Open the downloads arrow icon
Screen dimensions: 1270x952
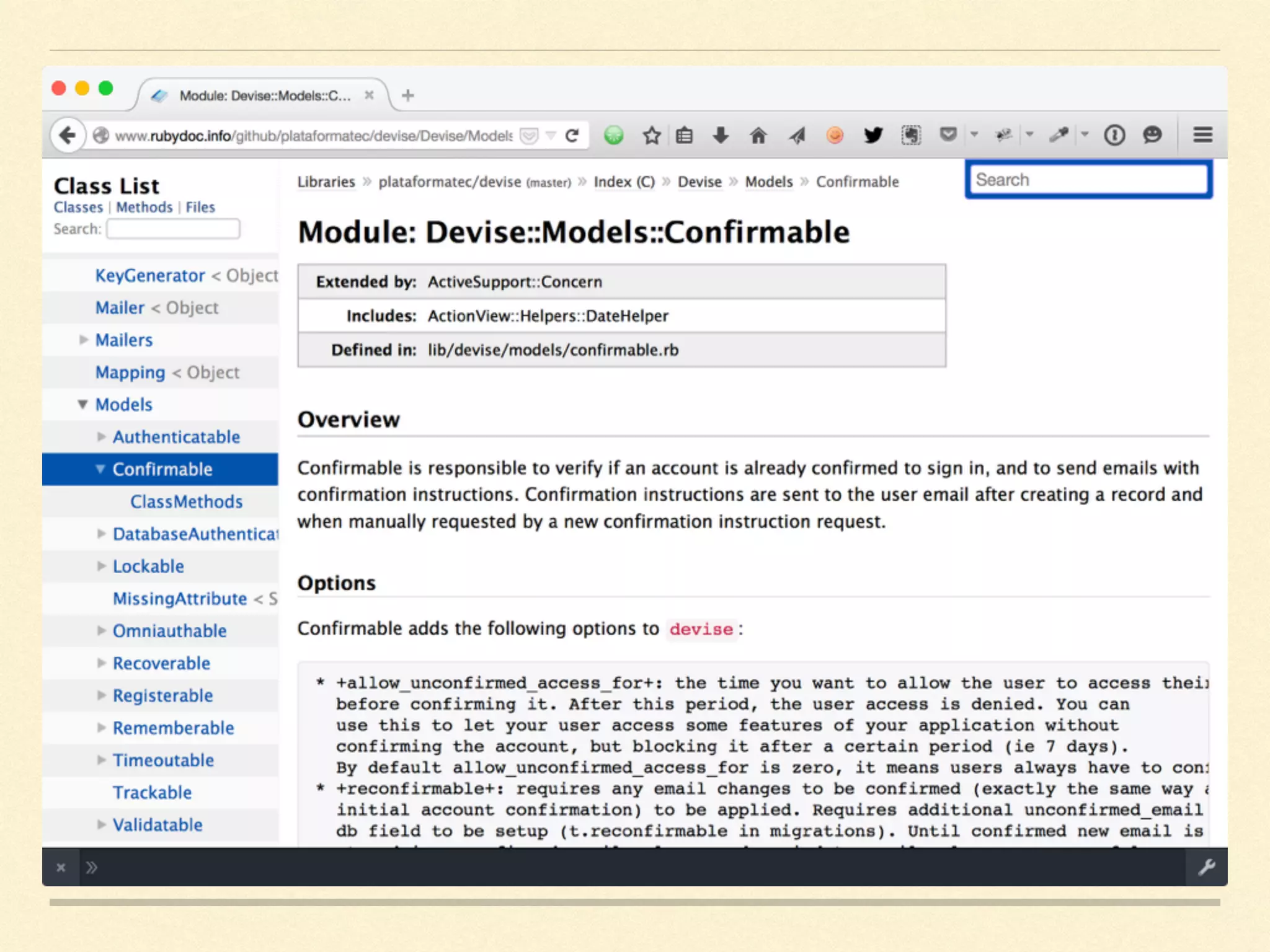[x=721, y=135]
